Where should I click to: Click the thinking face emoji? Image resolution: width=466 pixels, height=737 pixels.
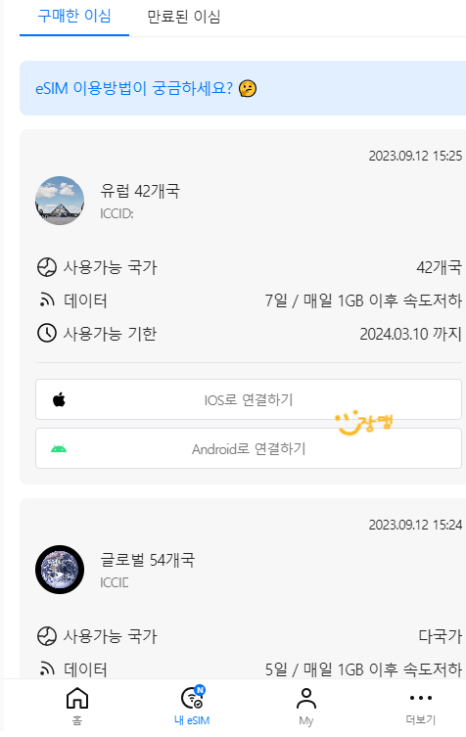coord(248,88)
